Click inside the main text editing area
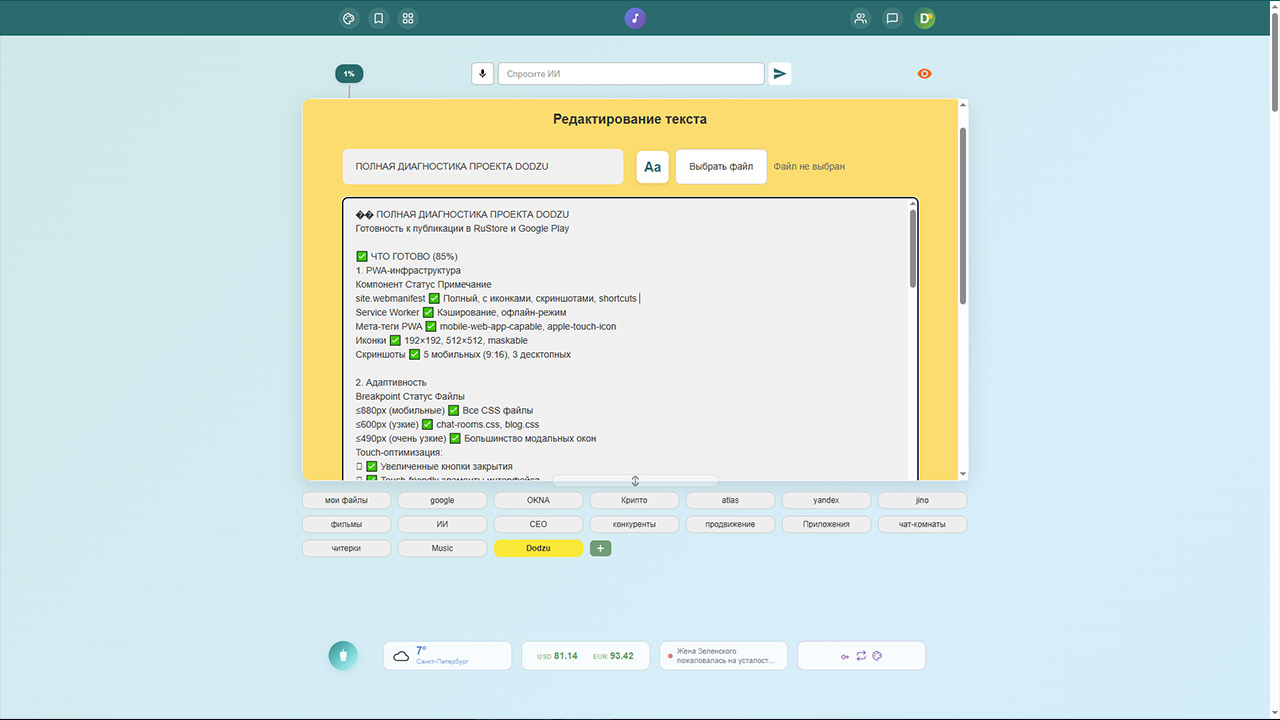The width and height of the screenshot is (1280, 720). coord(630,339)
